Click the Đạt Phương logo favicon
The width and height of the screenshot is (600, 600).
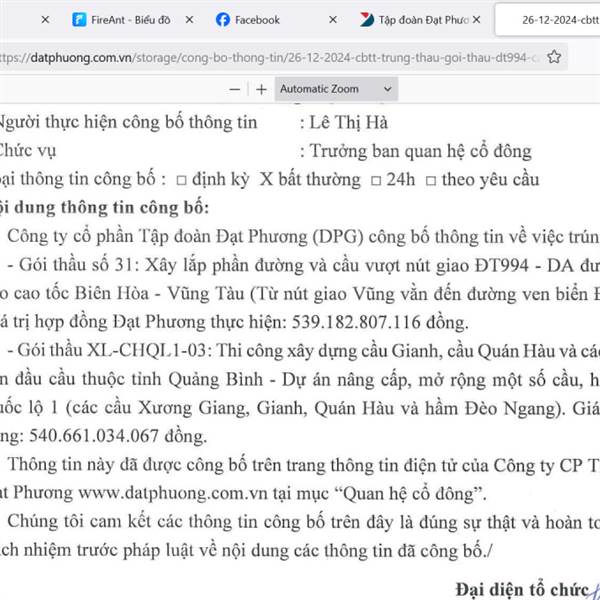point(367,20)
